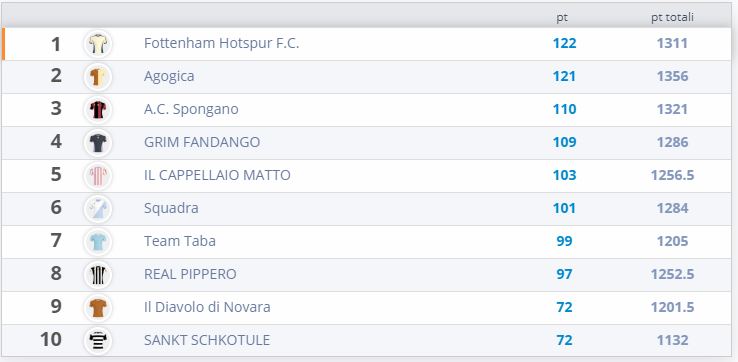Click Agogica orange jersey icon
This screenshot has height=362, width=738.
[98, 77]
